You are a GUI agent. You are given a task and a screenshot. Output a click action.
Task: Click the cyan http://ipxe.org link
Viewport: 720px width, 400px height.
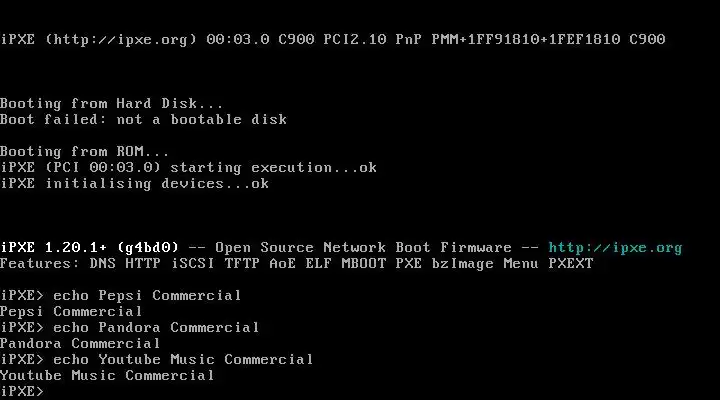[x=615, y=248]
